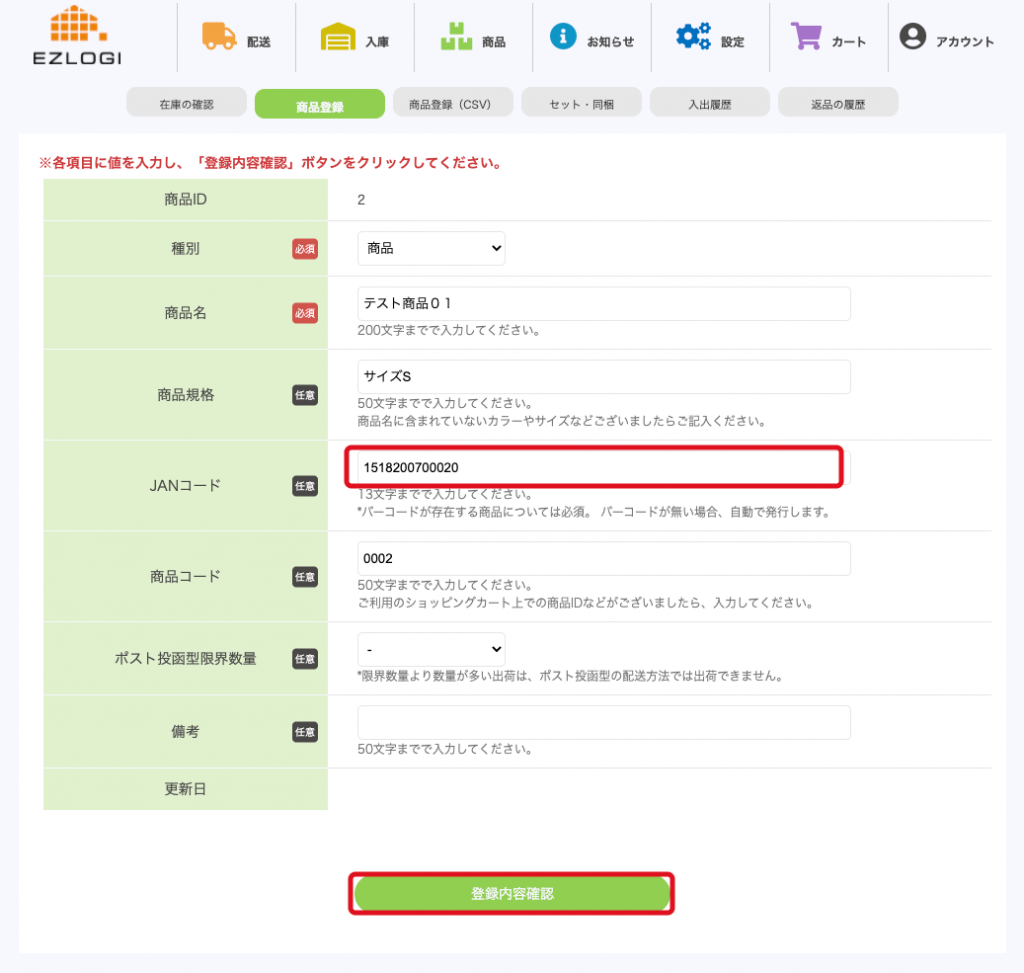Click the 商品名 text field
The height and width of the screenshot is (973, 1024).
click(603, 304)
